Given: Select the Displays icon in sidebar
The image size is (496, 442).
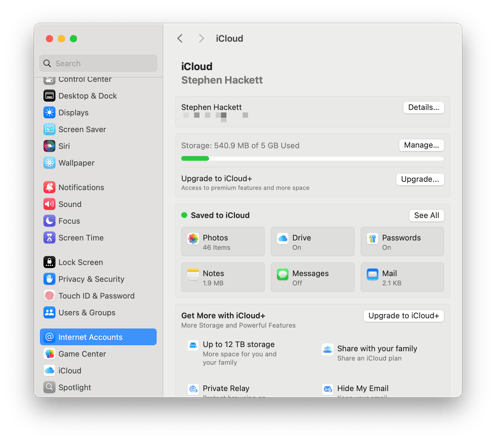Looking at the screenshot, I should pos(49,113).
